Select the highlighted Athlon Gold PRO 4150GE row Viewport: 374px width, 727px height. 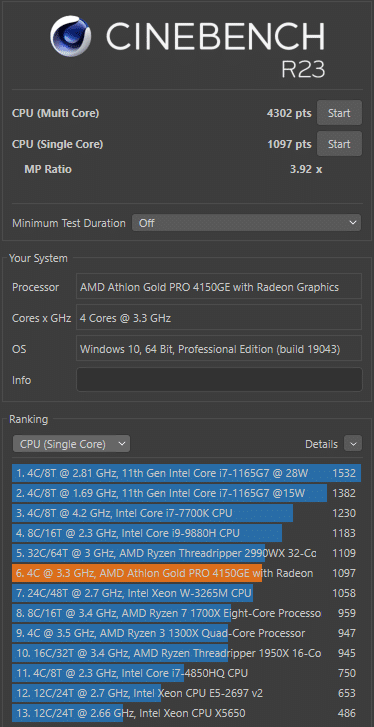tap(186, 573)
